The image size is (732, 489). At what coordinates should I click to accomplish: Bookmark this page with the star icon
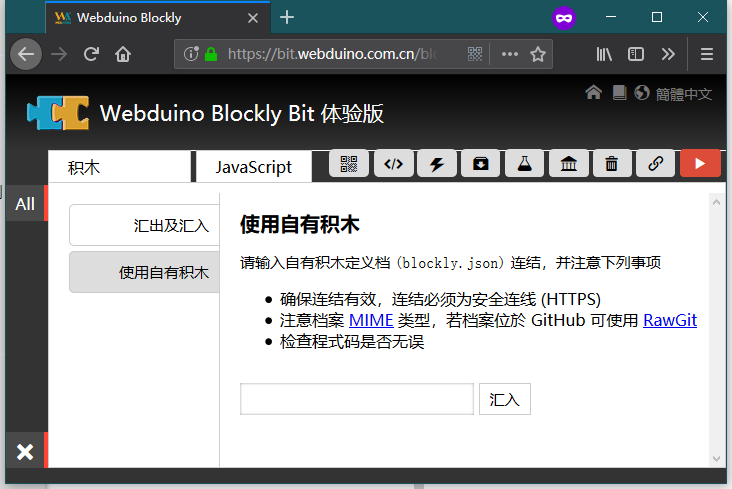538,54
